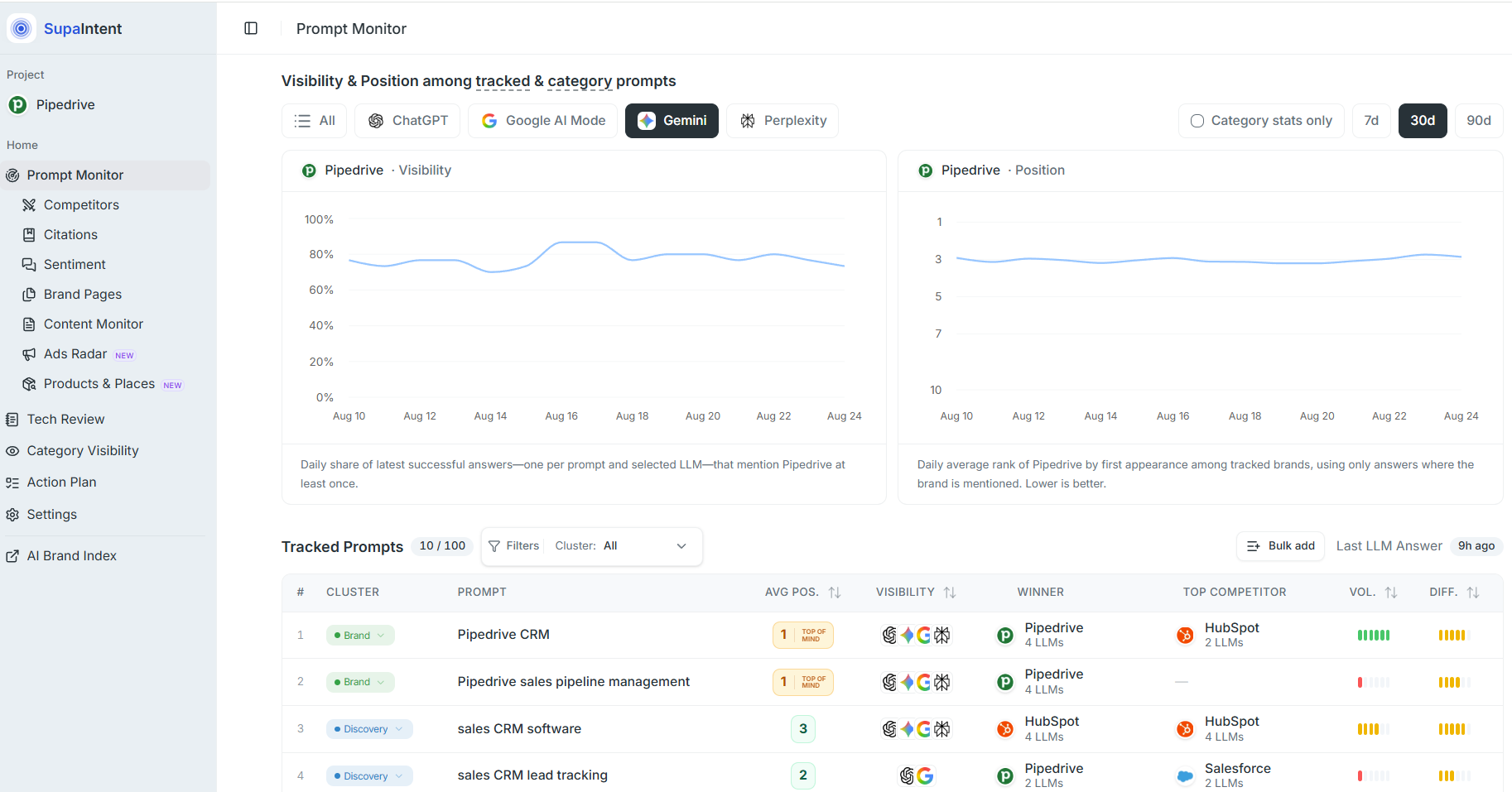
Task: Click the SupaIntent logo icon
Action: 22,28
